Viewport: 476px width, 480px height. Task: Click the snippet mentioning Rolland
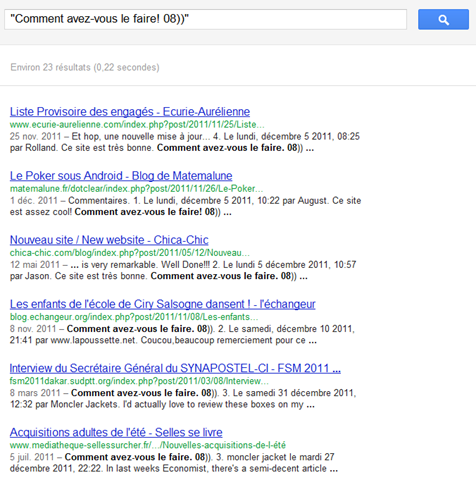(185, 142)
